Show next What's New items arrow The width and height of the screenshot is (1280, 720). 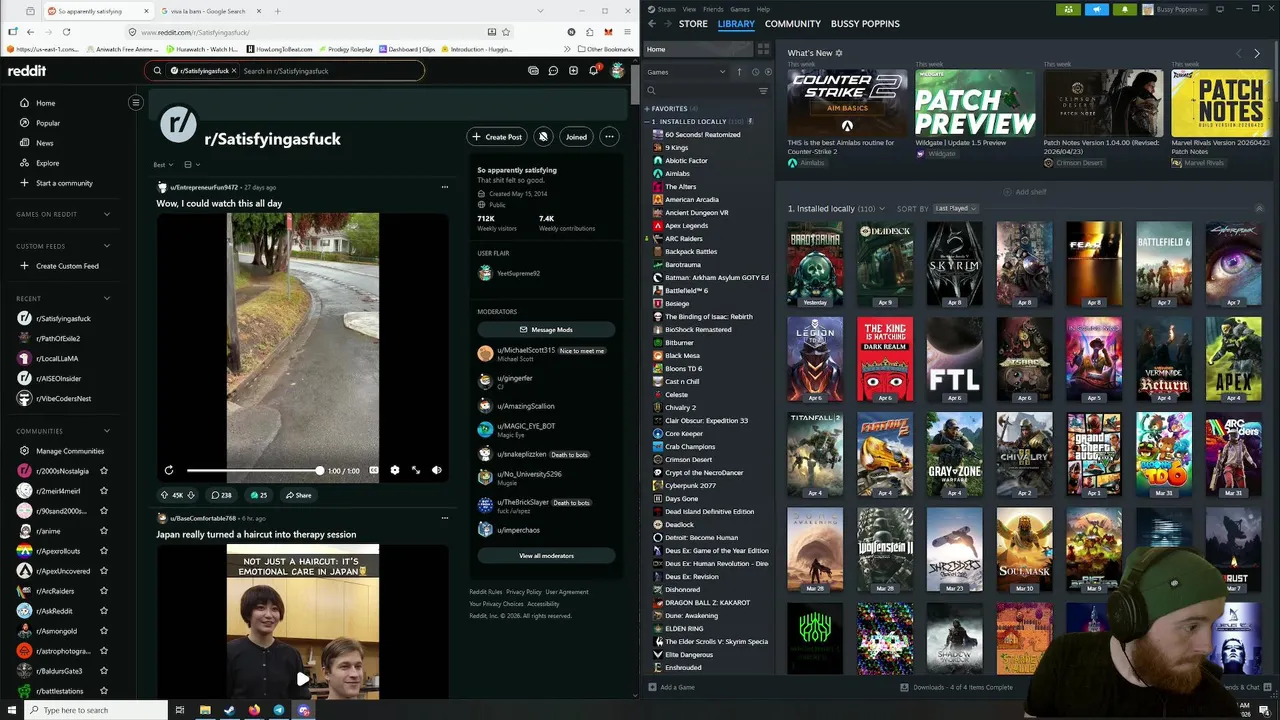1257,53
